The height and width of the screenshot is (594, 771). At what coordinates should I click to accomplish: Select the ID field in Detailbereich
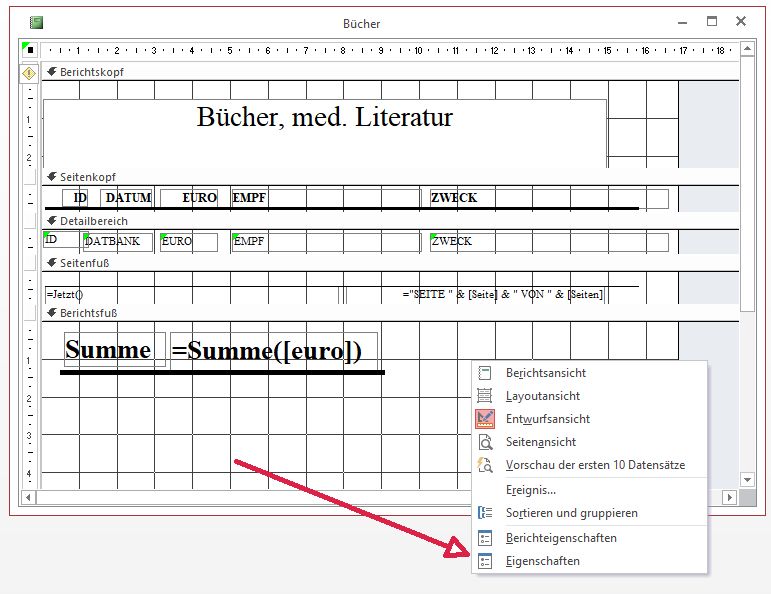point(65,239)
